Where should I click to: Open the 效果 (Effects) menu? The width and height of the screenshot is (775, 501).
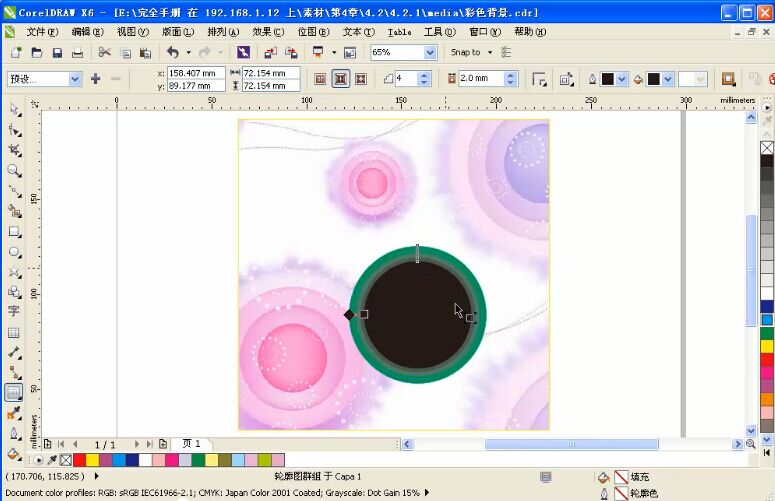tap(268, 32)
